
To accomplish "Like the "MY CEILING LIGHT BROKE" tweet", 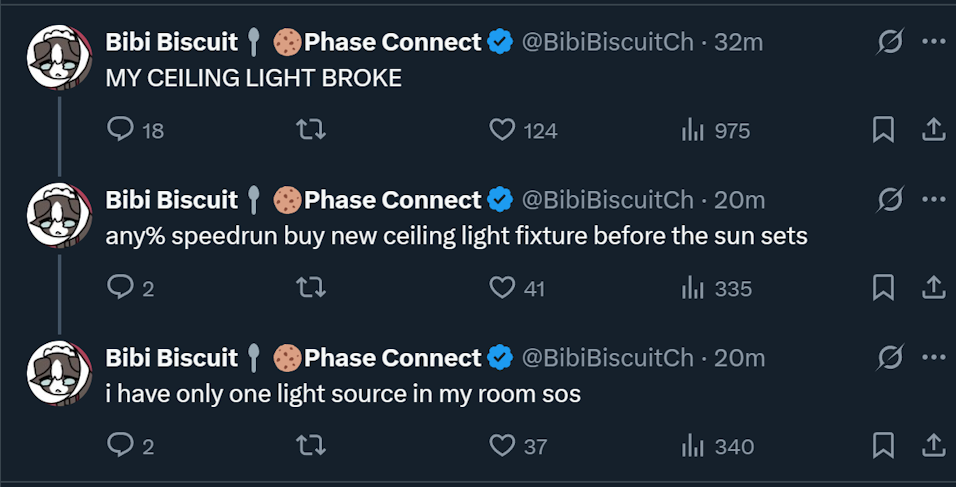I will pyautogui.click(x=503, y=130).
